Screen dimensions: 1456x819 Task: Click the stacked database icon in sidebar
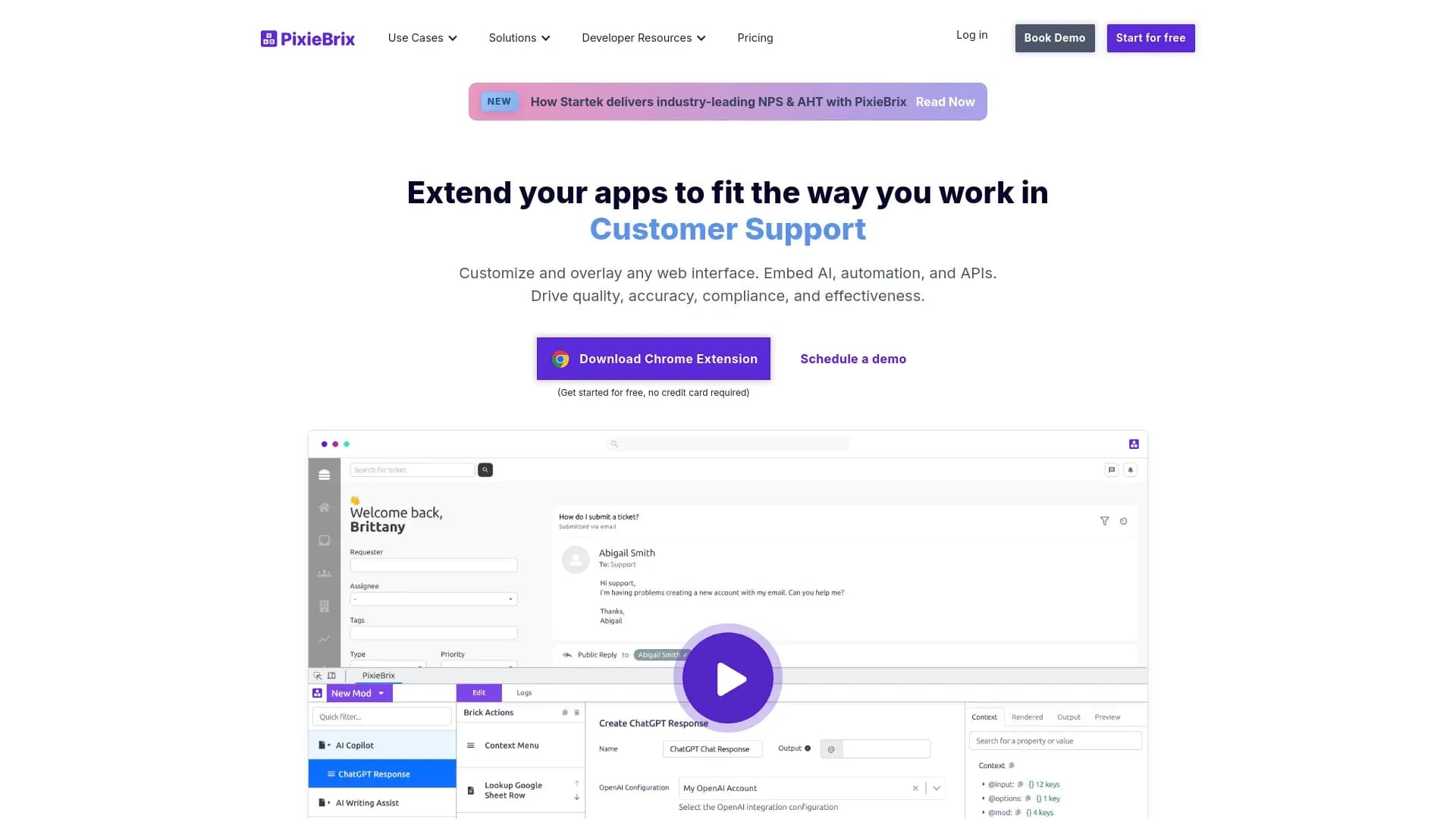325,475
